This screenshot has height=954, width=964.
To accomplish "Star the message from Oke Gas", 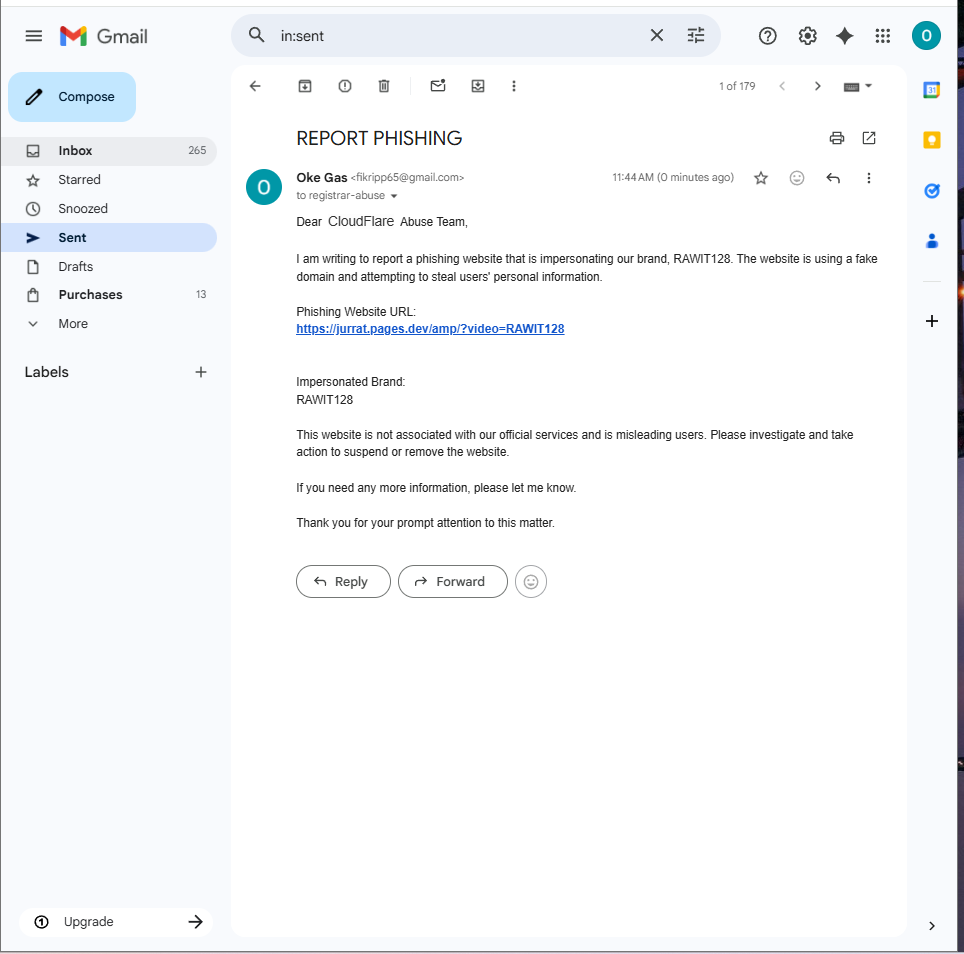I will [761, 178].
